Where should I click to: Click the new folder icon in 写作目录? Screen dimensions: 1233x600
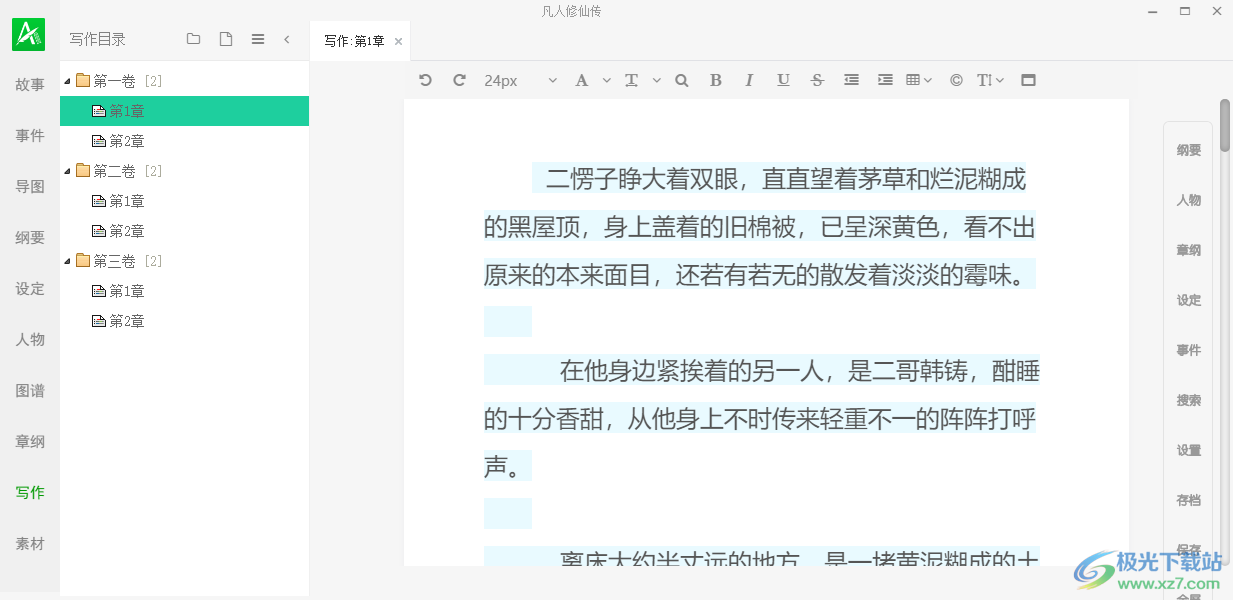click(x=193, y=39)
